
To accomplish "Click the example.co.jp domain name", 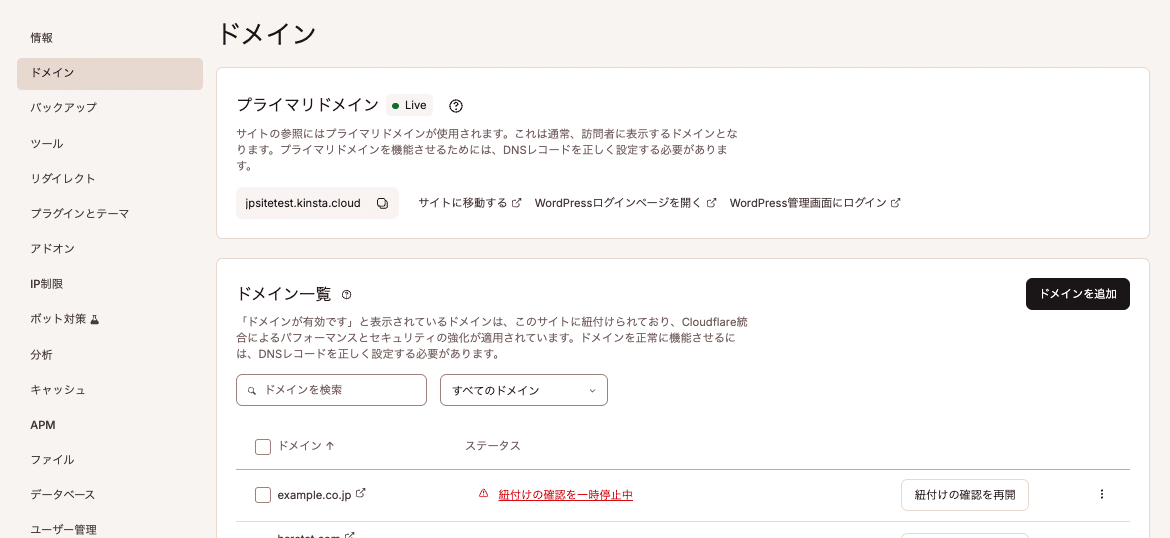I will click(x=314, y=495).
